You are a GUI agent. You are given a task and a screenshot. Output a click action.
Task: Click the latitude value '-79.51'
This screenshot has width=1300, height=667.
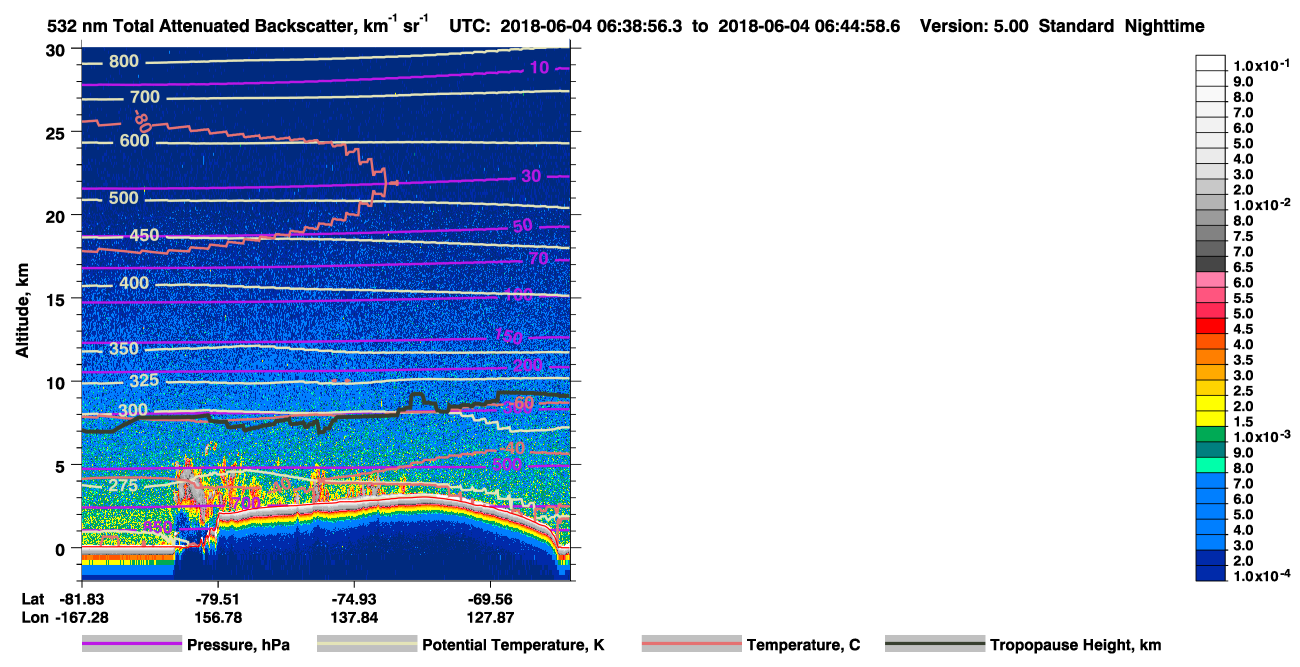click(x=217, y=598)
